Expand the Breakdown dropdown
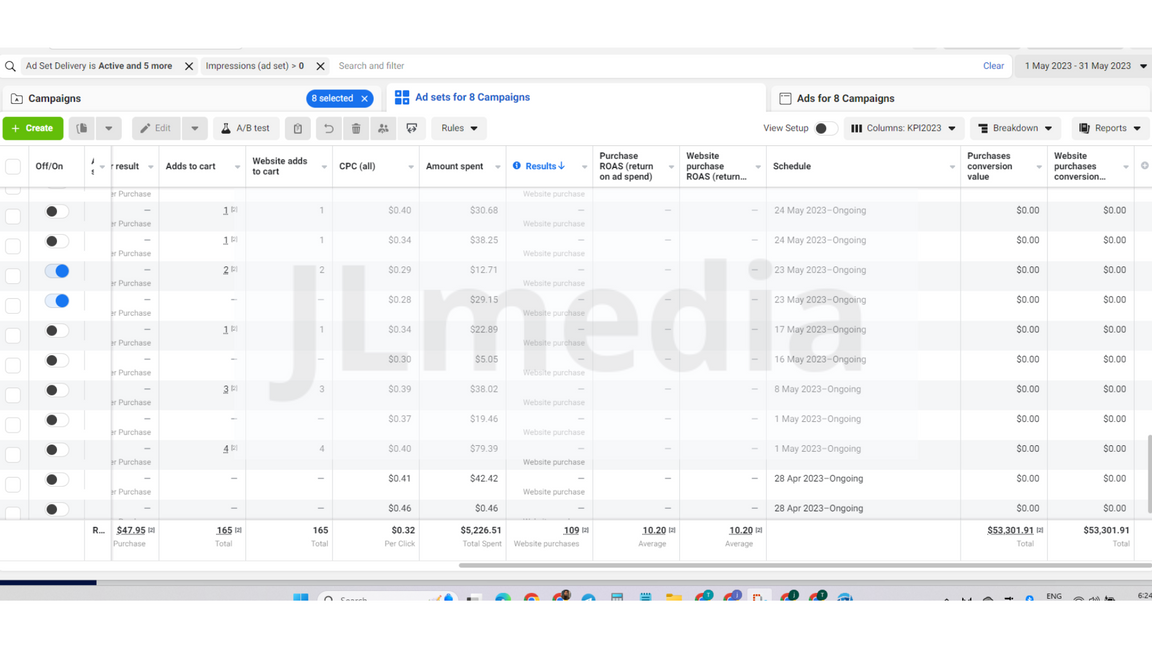 (1015, 128)
